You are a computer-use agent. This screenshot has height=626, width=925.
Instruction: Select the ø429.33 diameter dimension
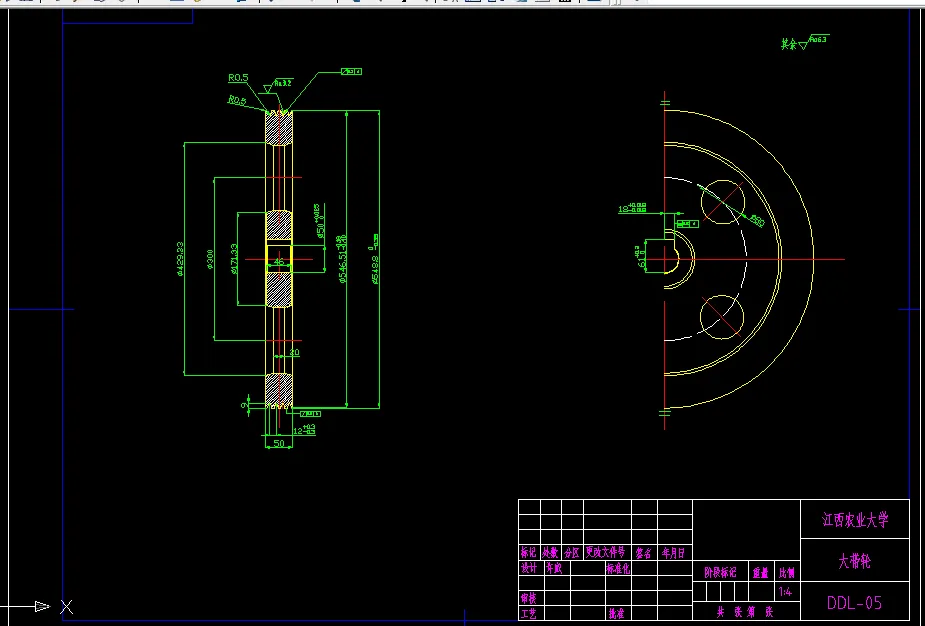180,259
